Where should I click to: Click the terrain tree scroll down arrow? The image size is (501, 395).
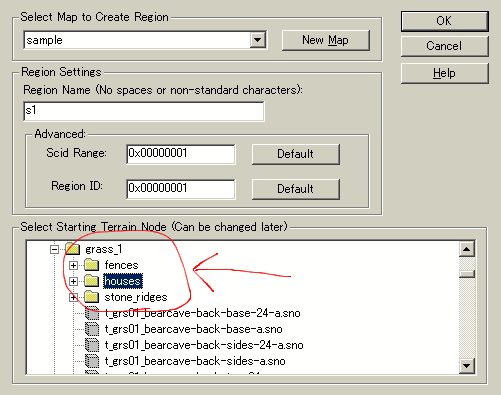click(467, 366)
